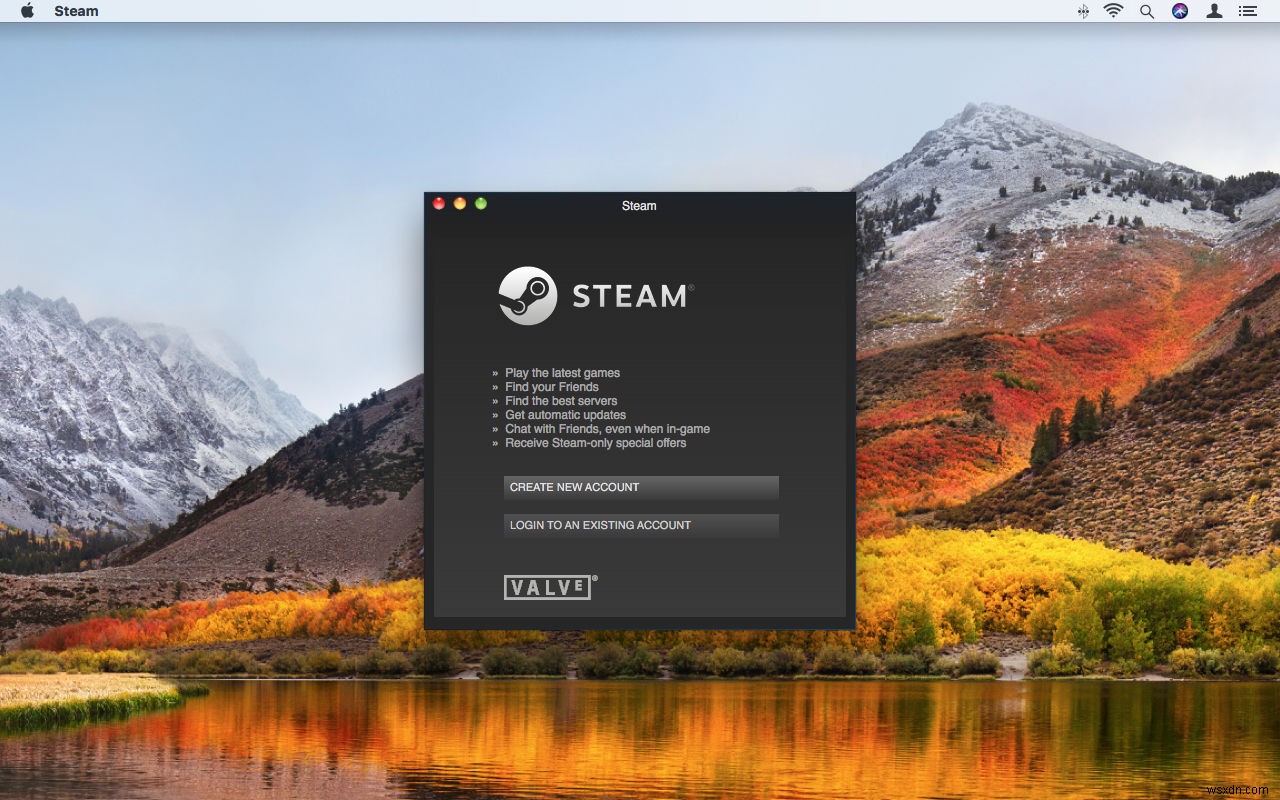Click the green zoom button on Steam window
Image resolution: width=1280 pixels, height=800 pixels.
point(480,202)
